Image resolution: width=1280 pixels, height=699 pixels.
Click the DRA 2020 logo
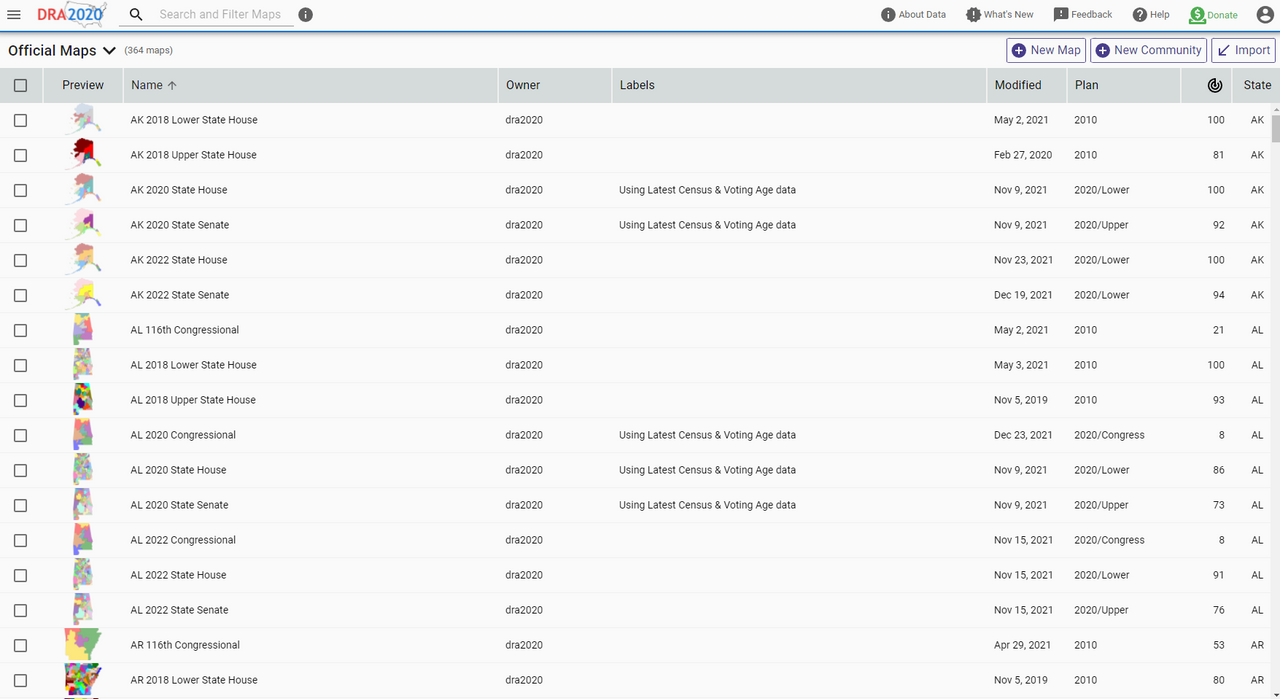tap(70, 15)
